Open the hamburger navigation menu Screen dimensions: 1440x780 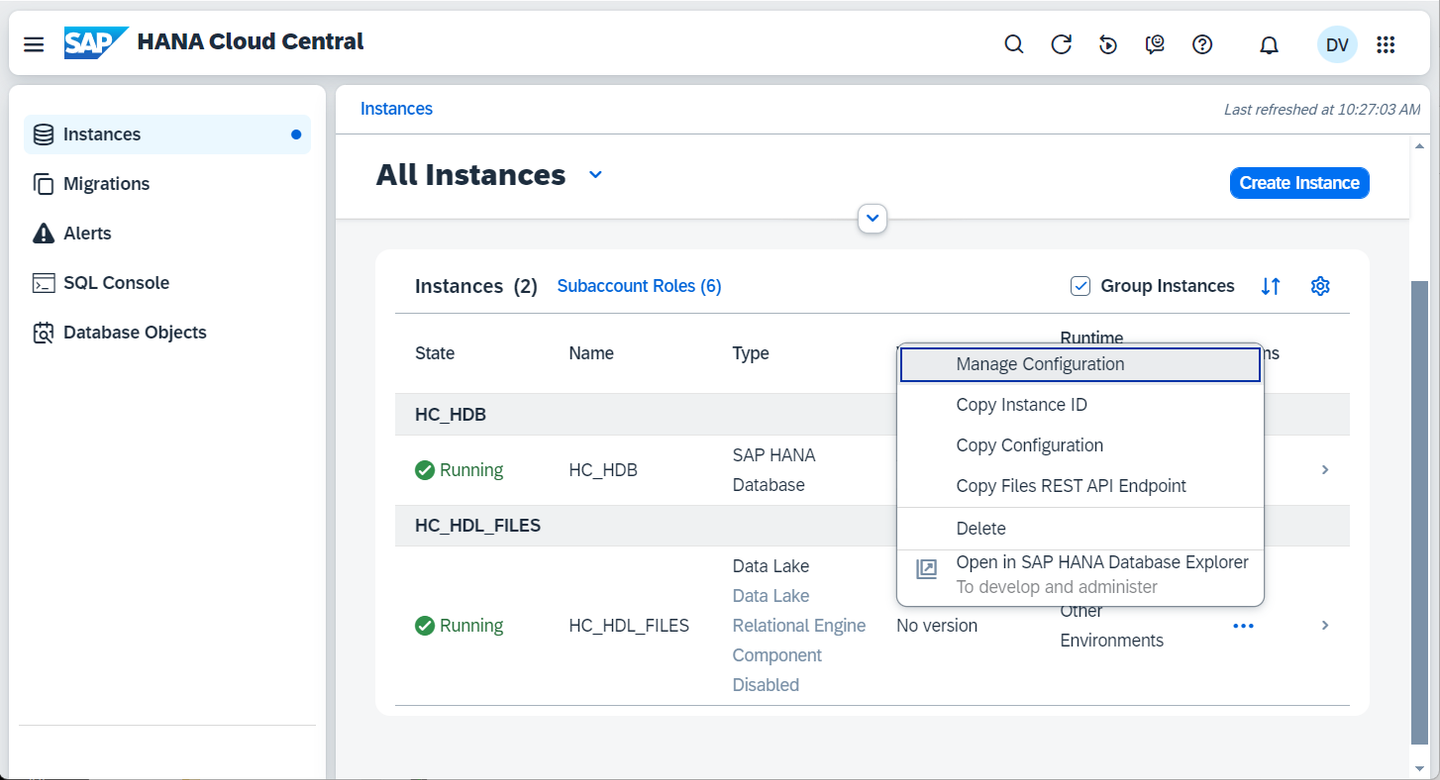34,44
